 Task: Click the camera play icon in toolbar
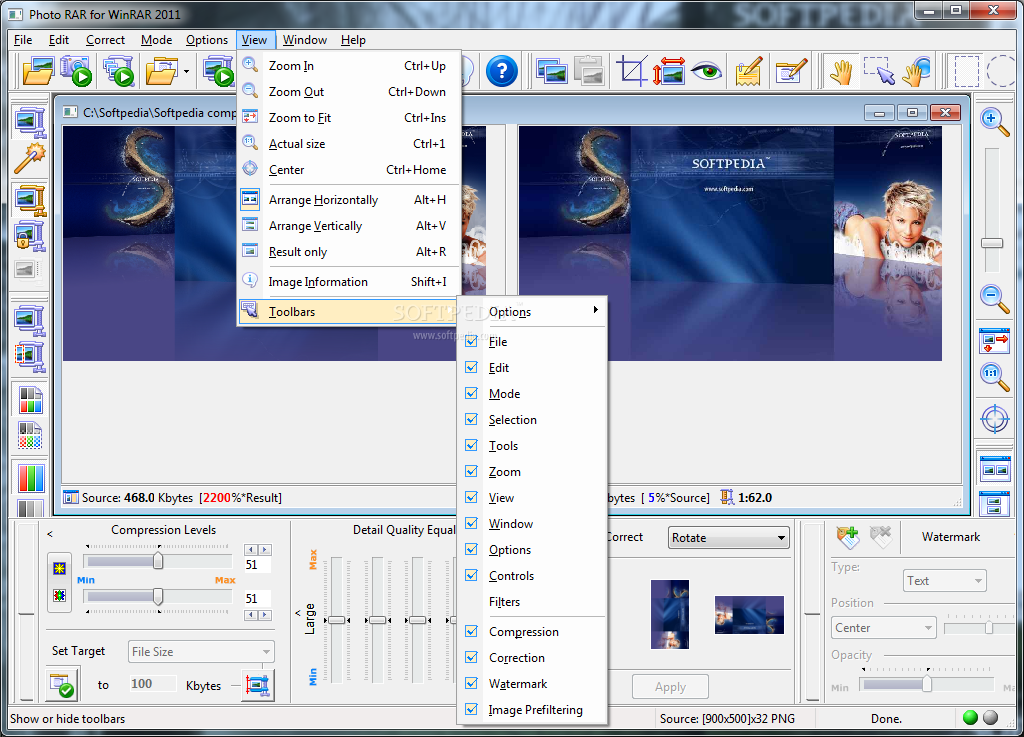pos(76,71)
